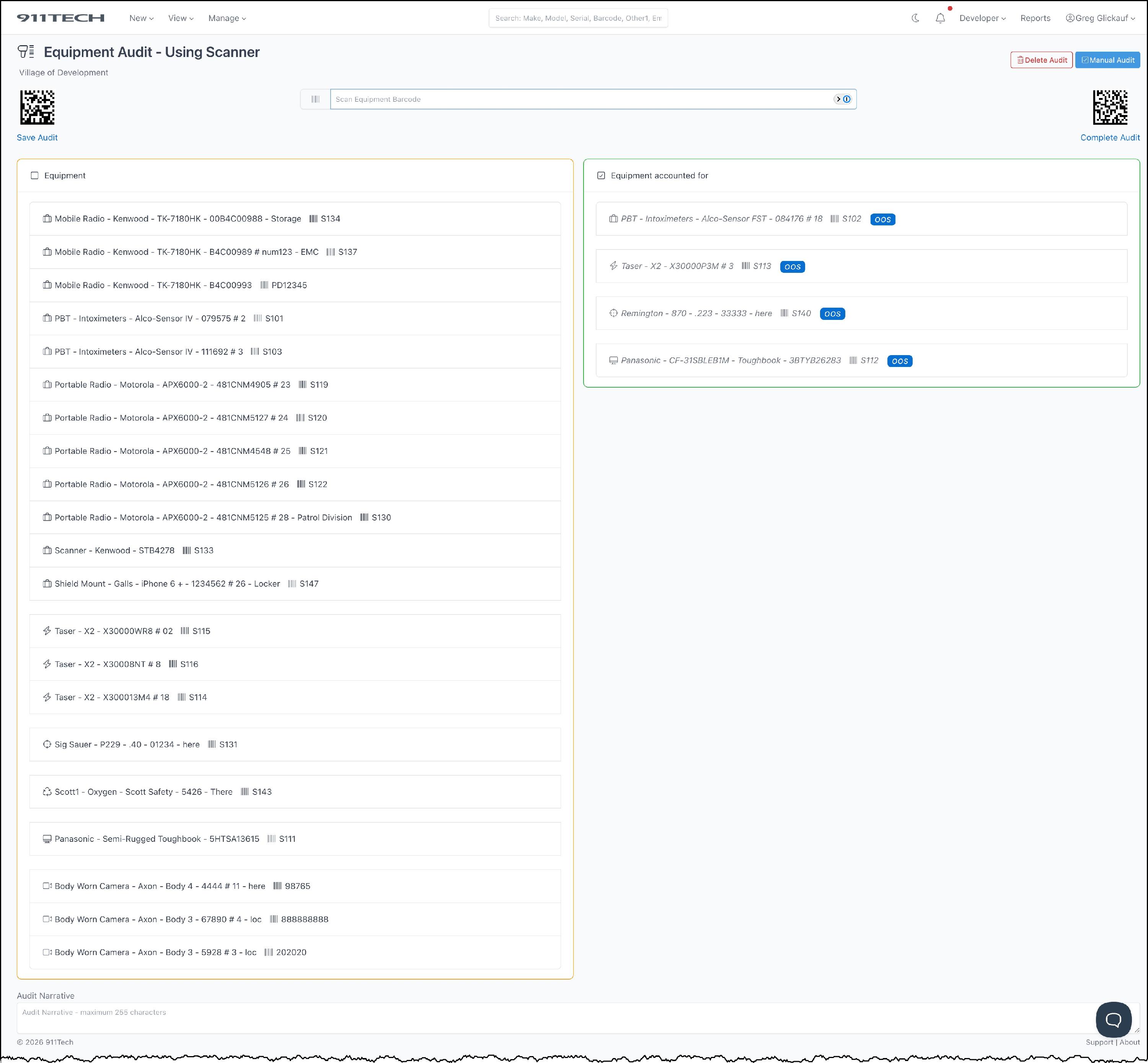Screen dimensions: 1148x1063
Task: Open Greg Glickauf user menu
Action: (1100, 18)
